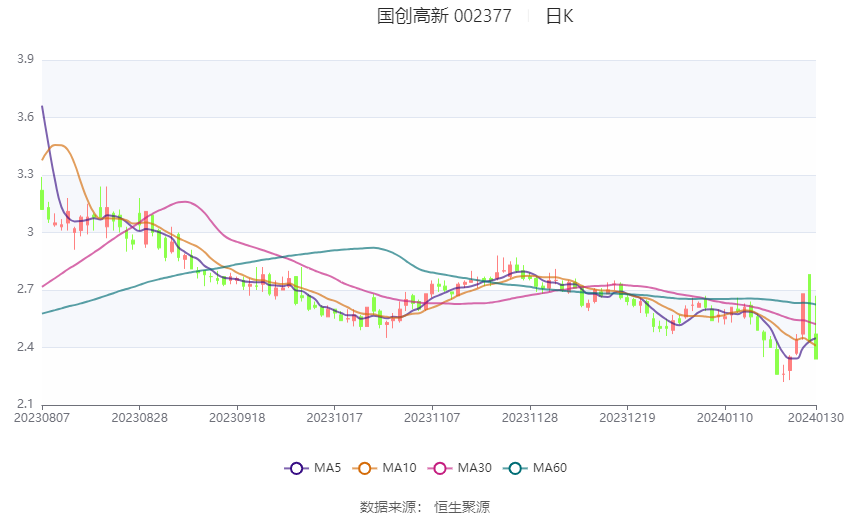Click the data source text 数据来源：恒生聚源

(x=424, y=507)
